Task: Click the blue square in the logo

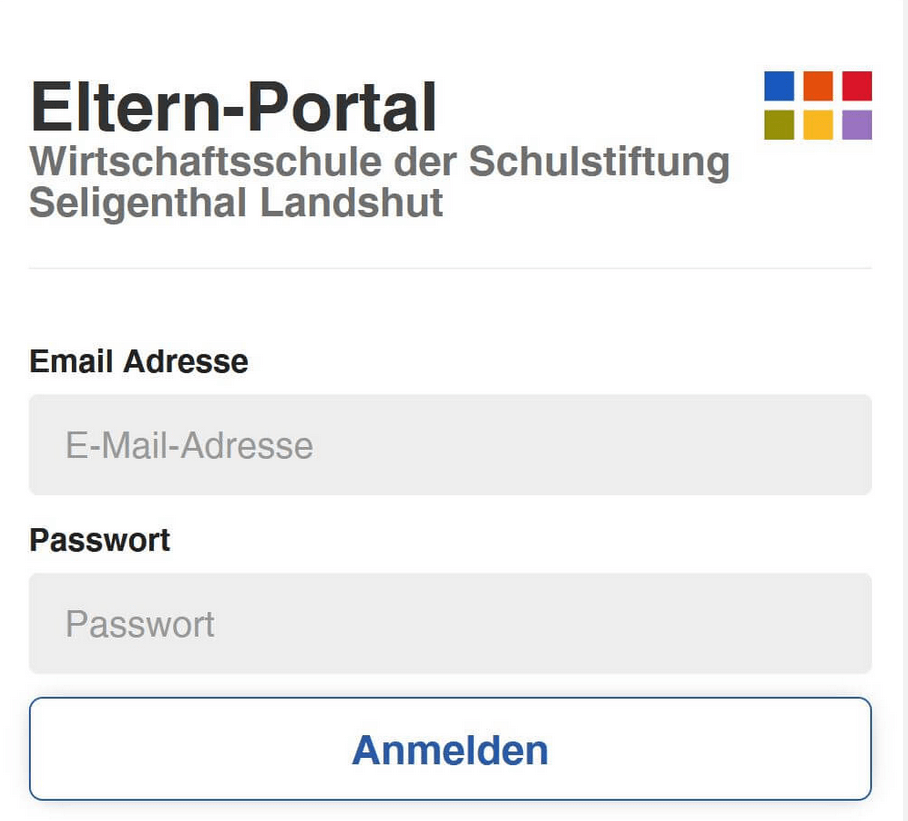Action: pos(779,86)
